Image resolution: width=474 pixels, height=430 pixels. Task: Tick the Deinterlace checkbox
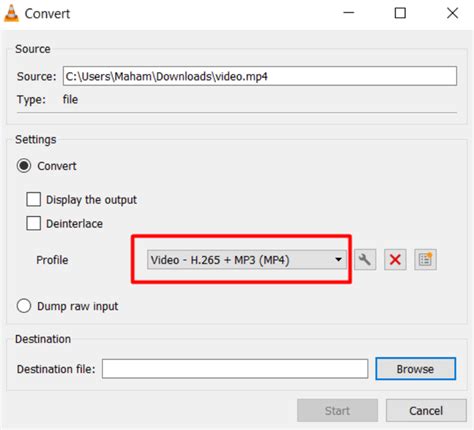pos(34,223)
